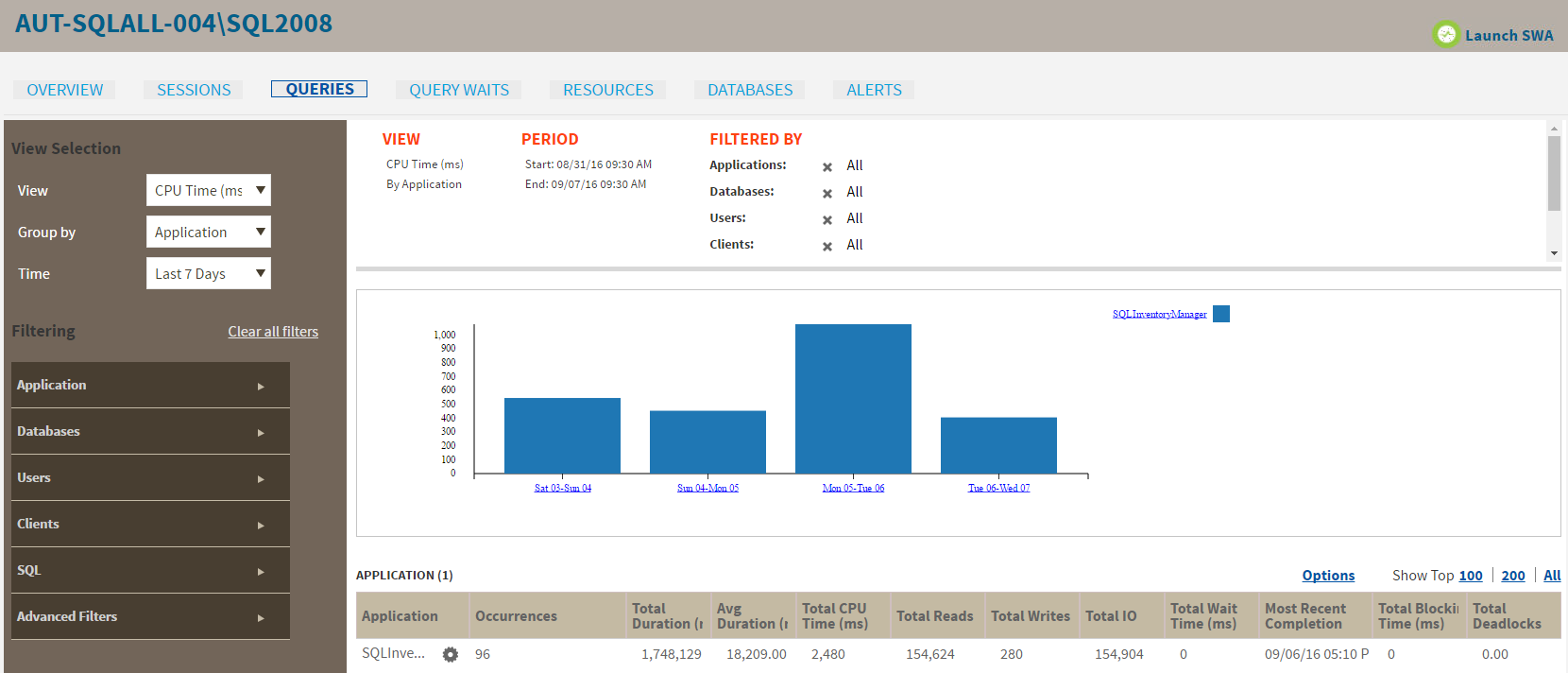The image size is (1568, 673).
Task: Open the Options link above the table
Action: pyautogui.click(x=1328, y=576)
